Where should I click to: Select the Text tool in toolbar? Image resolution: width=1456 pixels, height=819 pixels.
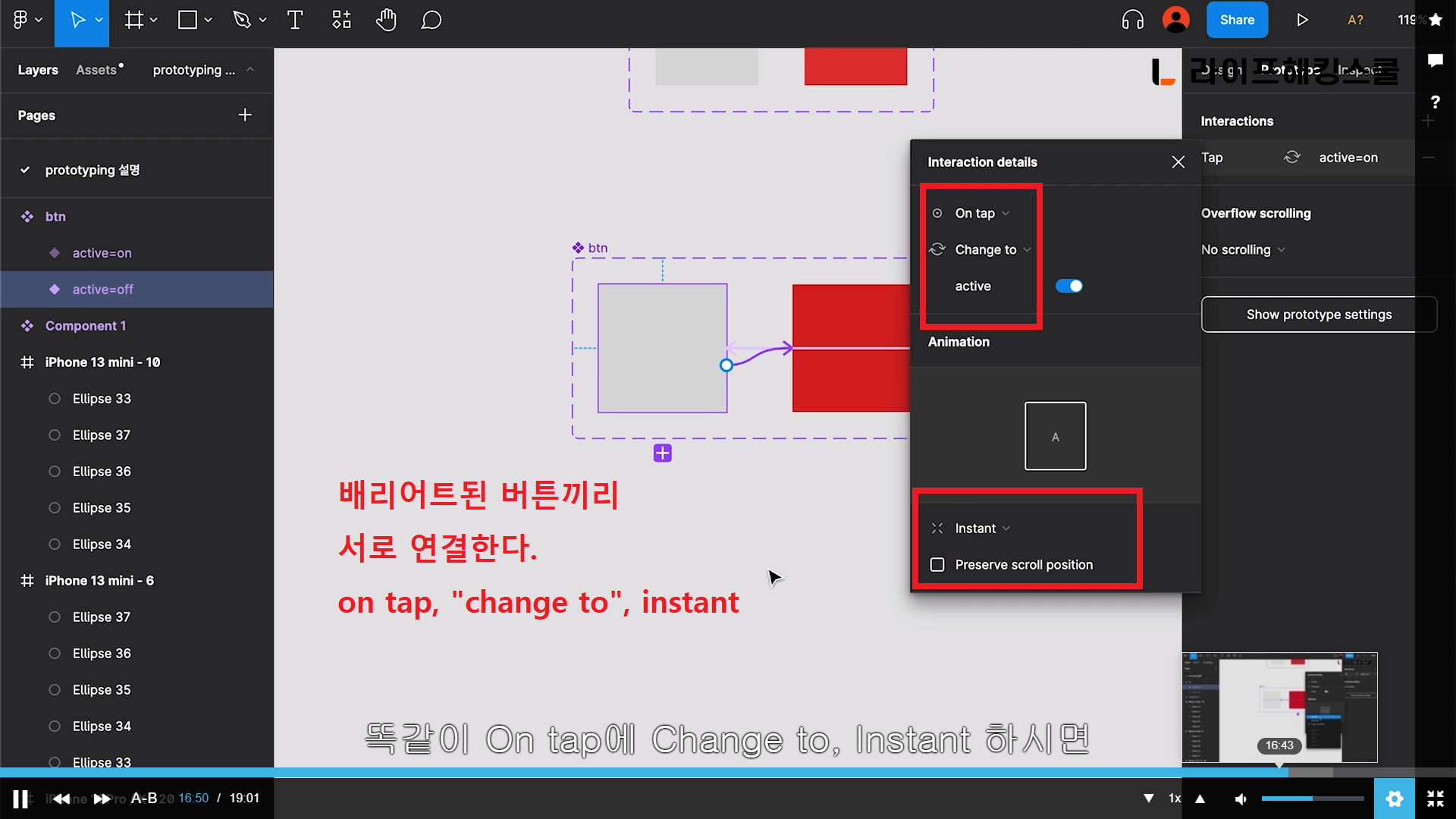click(295, 20)
